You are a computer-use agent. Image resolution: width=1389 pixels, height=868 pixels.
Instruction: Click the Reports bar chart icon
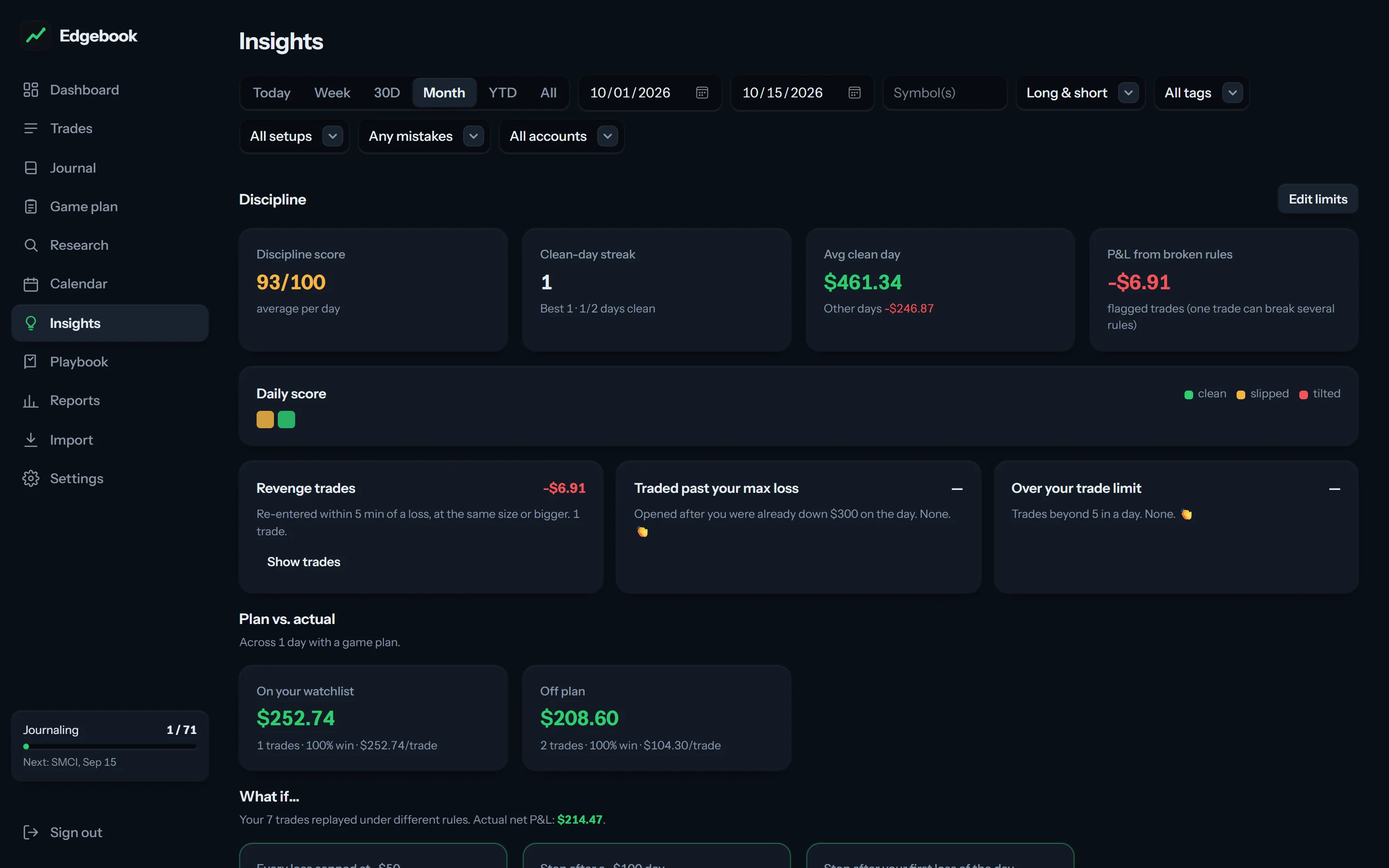30,401
